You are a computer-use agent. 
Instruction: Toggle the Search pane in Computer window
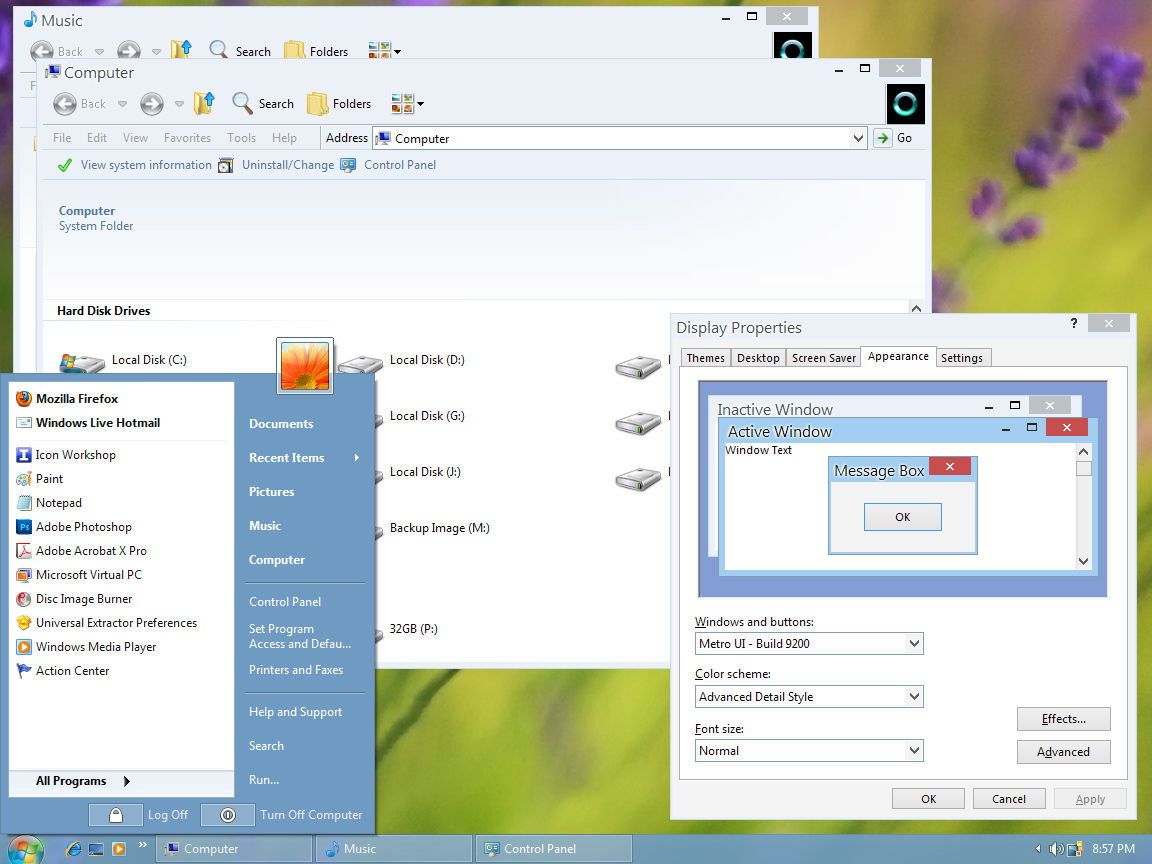coord(263,103)
